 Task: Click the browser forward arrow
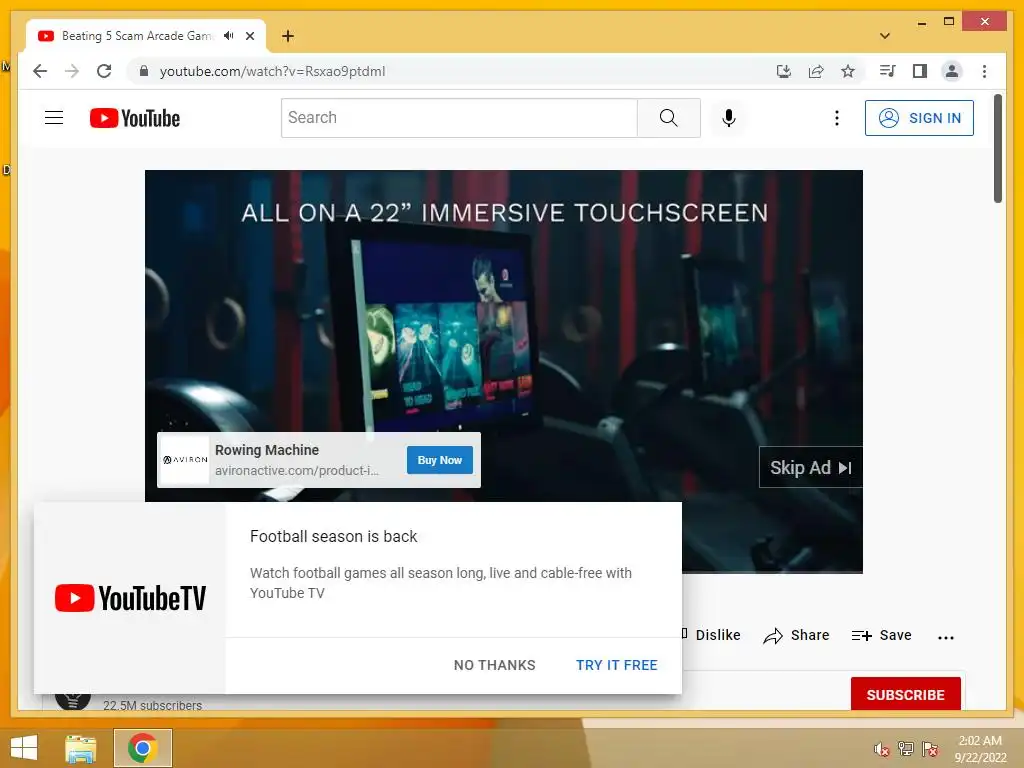point(72,71)
